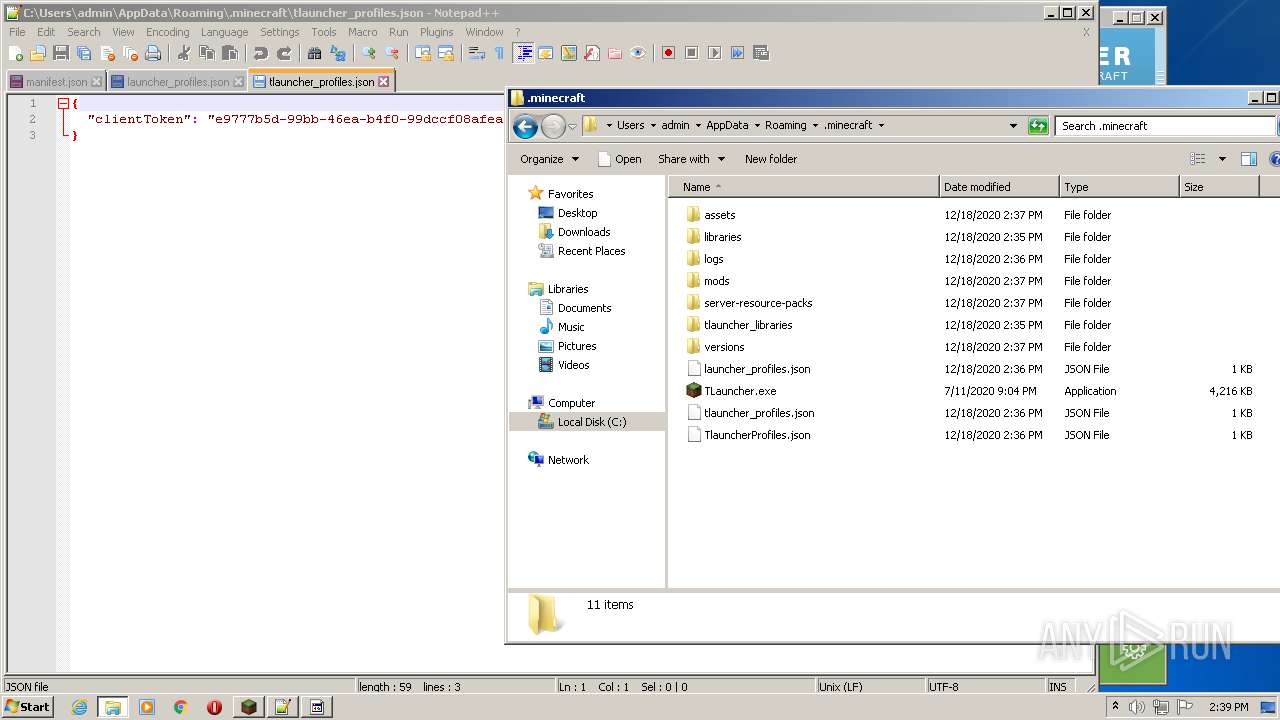Go back in the Explorer window
Viewport: 1280px width, 720px height.
pyautogui.click(x=525, y=126)
